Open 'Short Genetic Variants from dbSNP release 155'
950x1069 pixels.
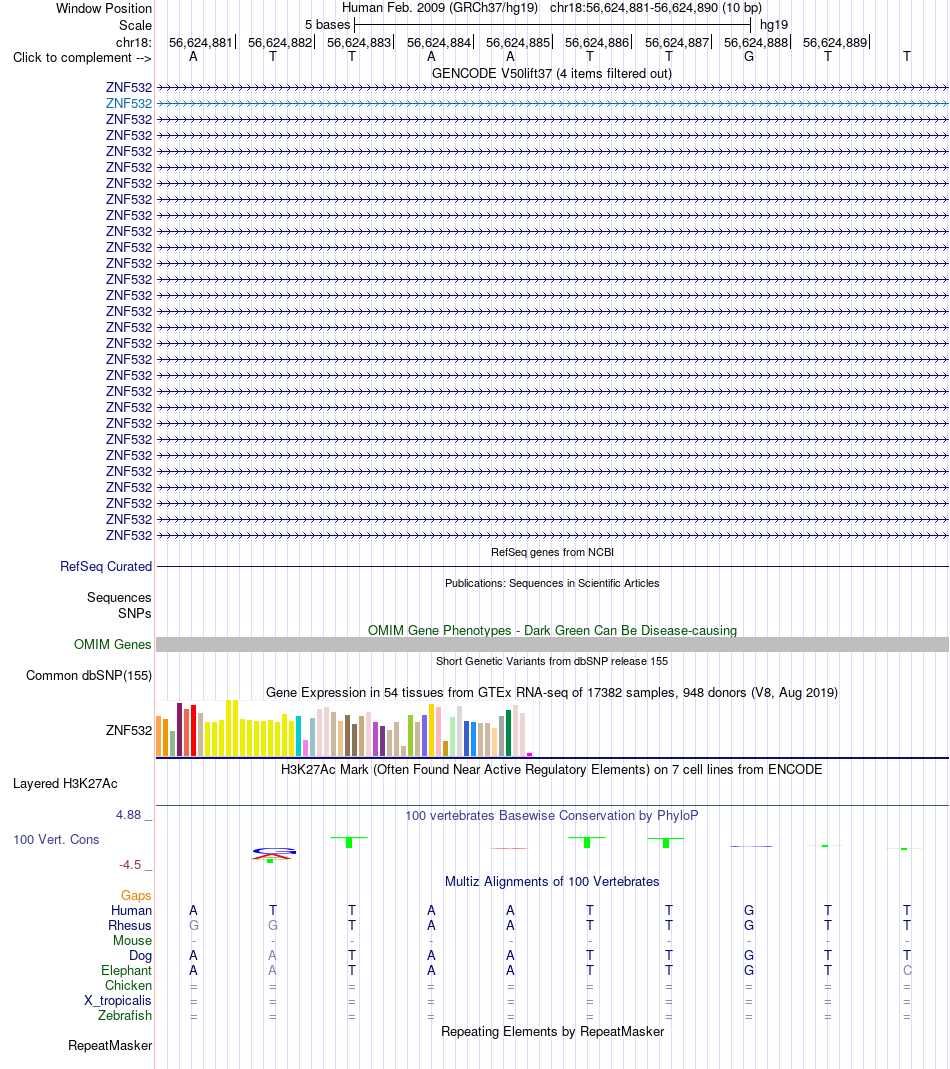pos(552,661)
